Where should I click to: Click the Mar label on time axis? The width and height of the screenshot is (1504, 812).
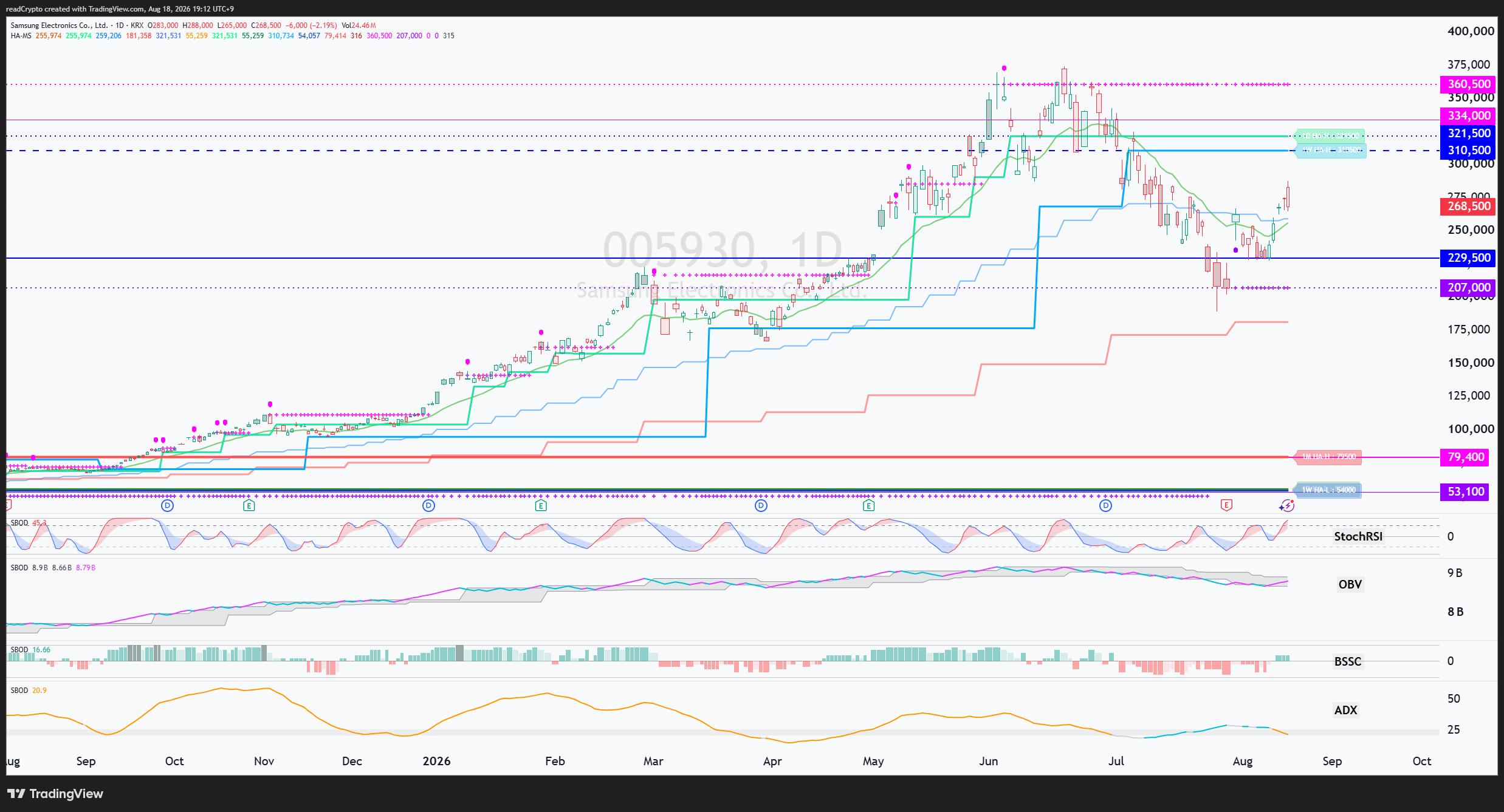[x=653, y=761]
